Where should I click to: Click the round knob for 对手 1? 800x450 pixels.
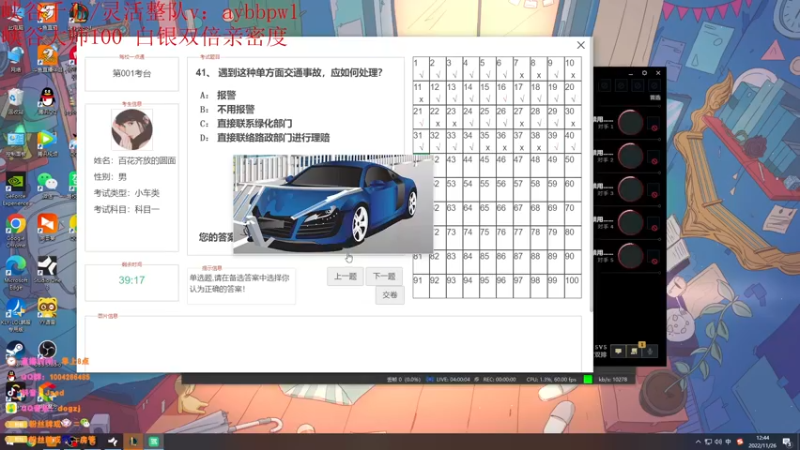(630, 122)
